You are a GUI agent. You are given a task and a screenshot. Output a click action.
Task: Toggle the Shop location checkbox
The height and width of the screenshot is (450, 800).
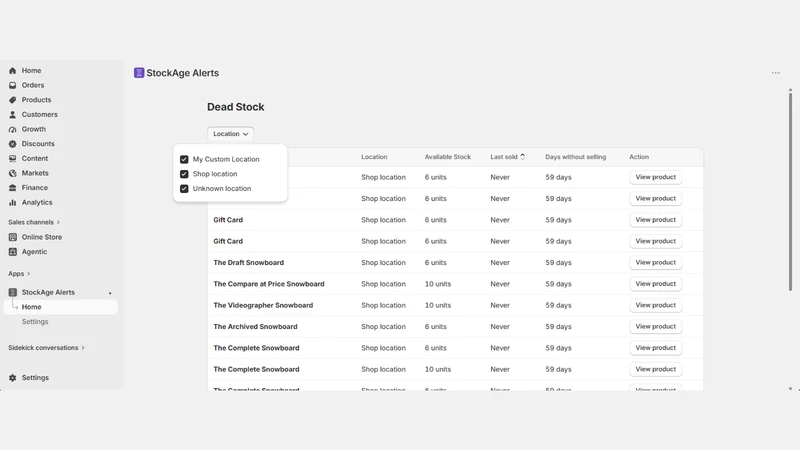[184, 174]
